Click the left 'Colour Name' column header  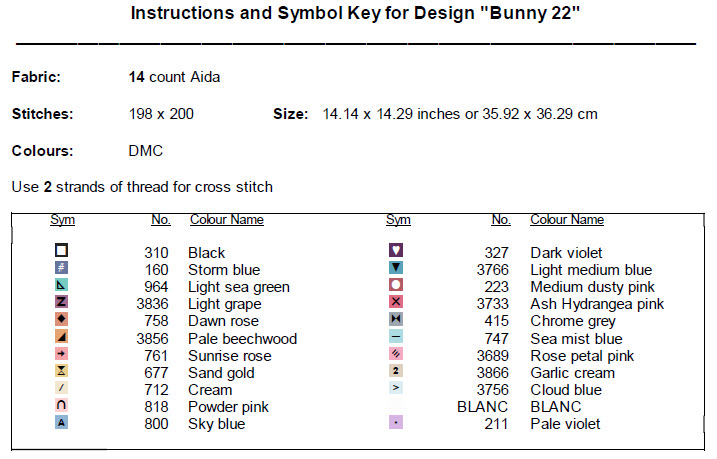click(225, 220)
